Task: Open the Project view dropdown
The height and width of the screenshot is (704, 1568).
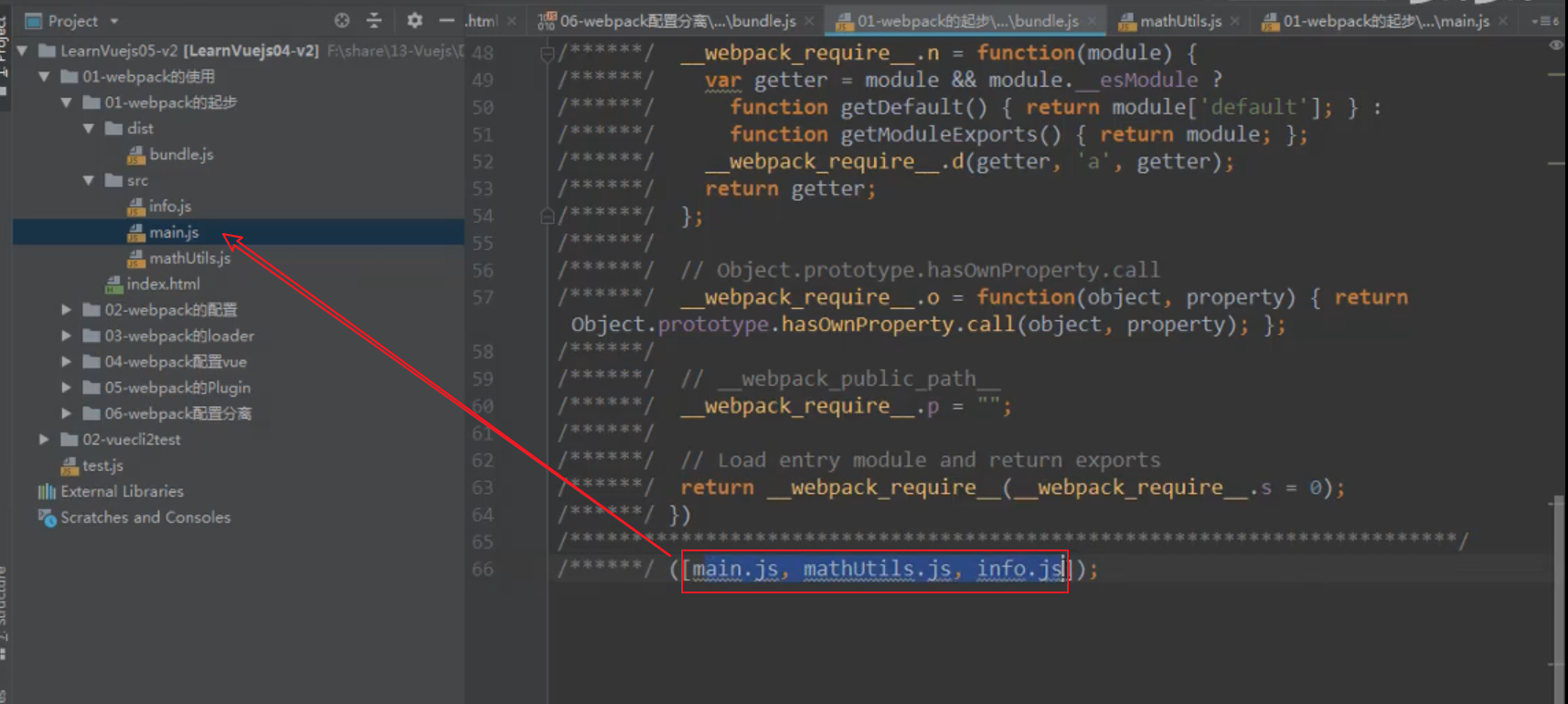Action: click(x=114, y=21)
